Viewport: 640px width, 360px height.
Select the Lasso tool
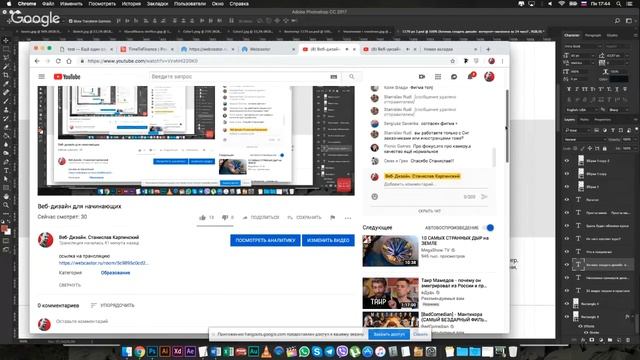(6, 58)
